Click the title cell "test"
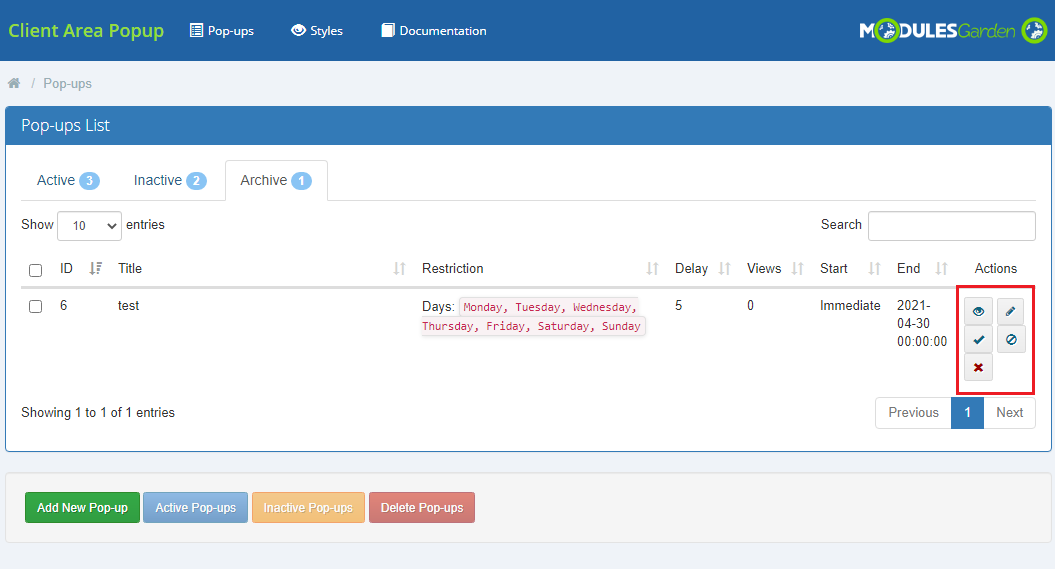1055x569 pixels. (x=128, y=305)
